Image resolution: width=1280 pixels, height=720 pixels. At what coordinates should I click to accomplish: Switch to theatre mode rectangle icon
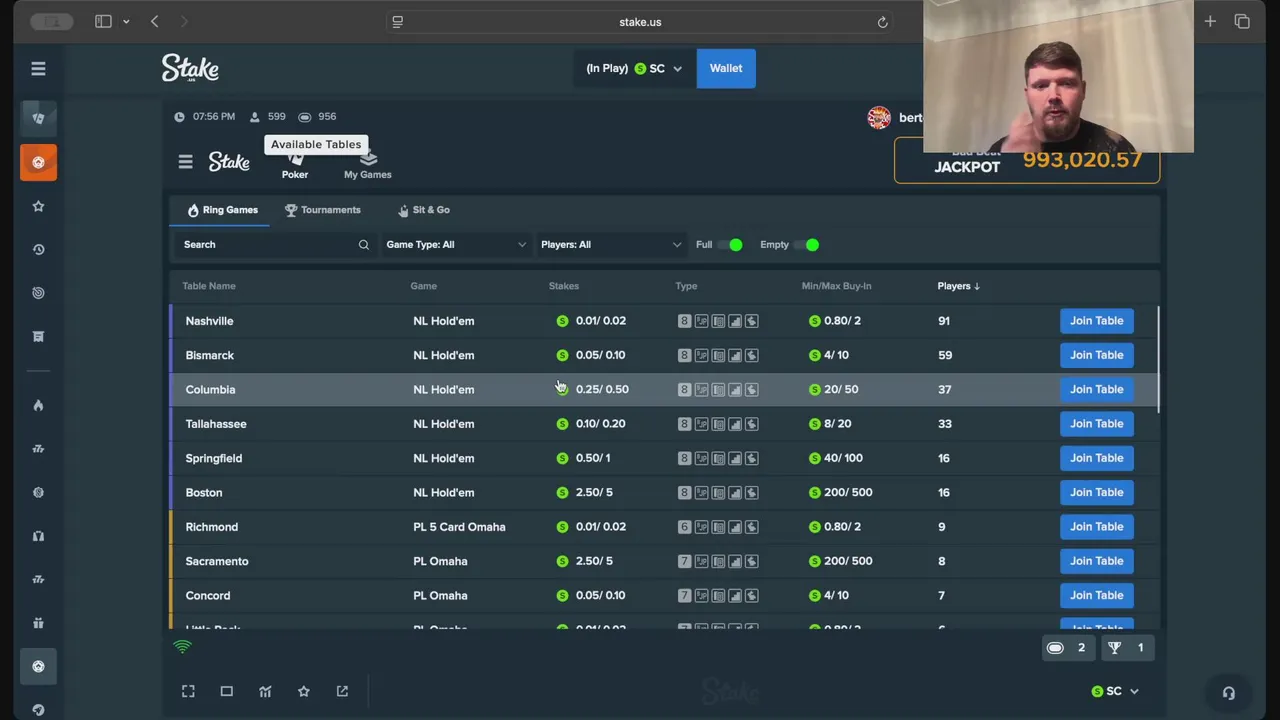(226, 691)
